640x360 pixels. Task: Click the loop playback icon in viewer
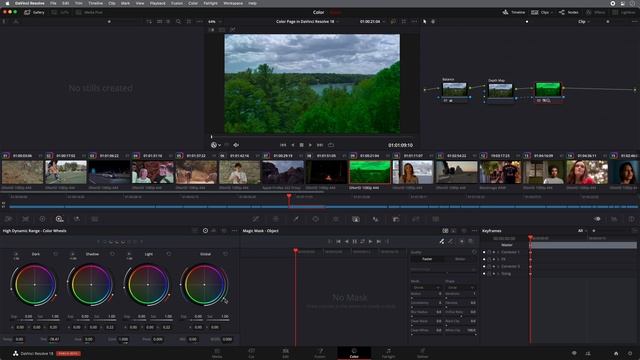[x=331, y=145]
